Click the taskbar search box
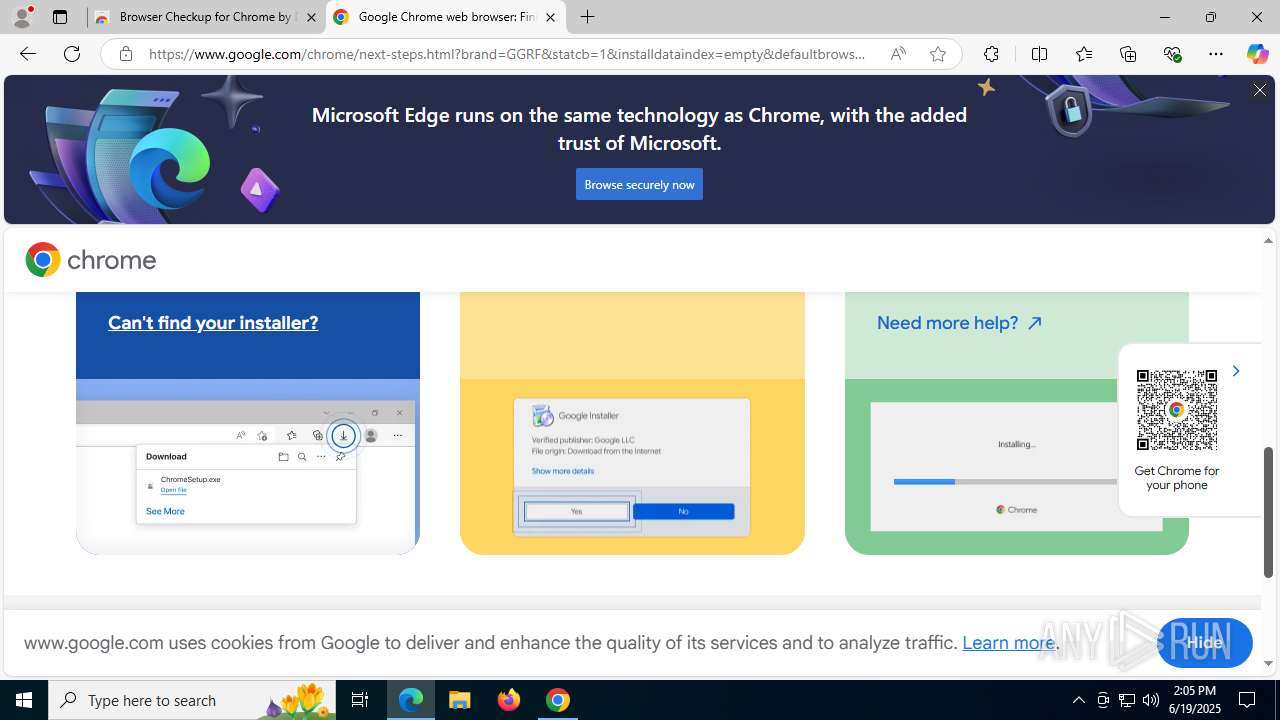1280x720 pixels. [192, 700]
